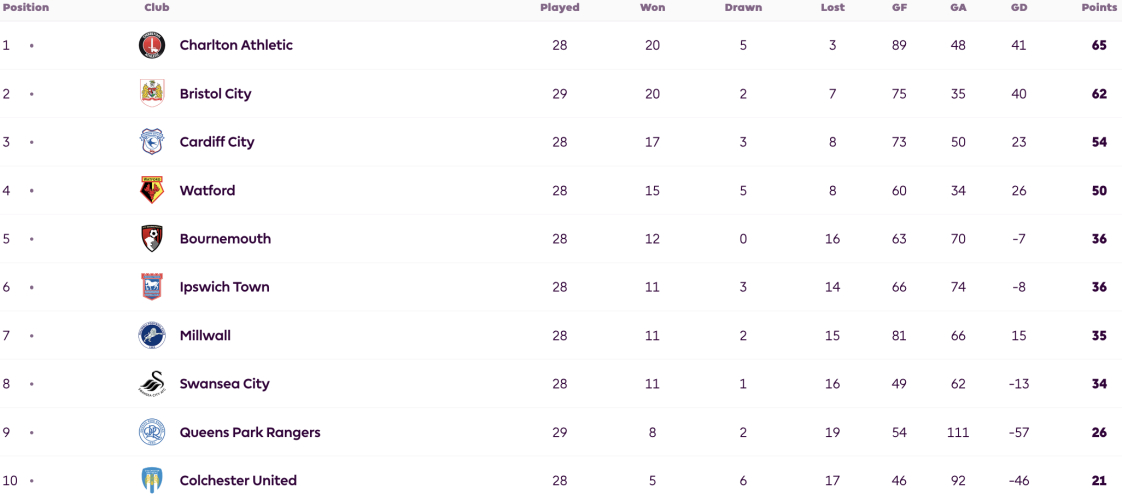The image size is (1122, 500).
Task: Click the Won column header
Action: click(652, 7)
